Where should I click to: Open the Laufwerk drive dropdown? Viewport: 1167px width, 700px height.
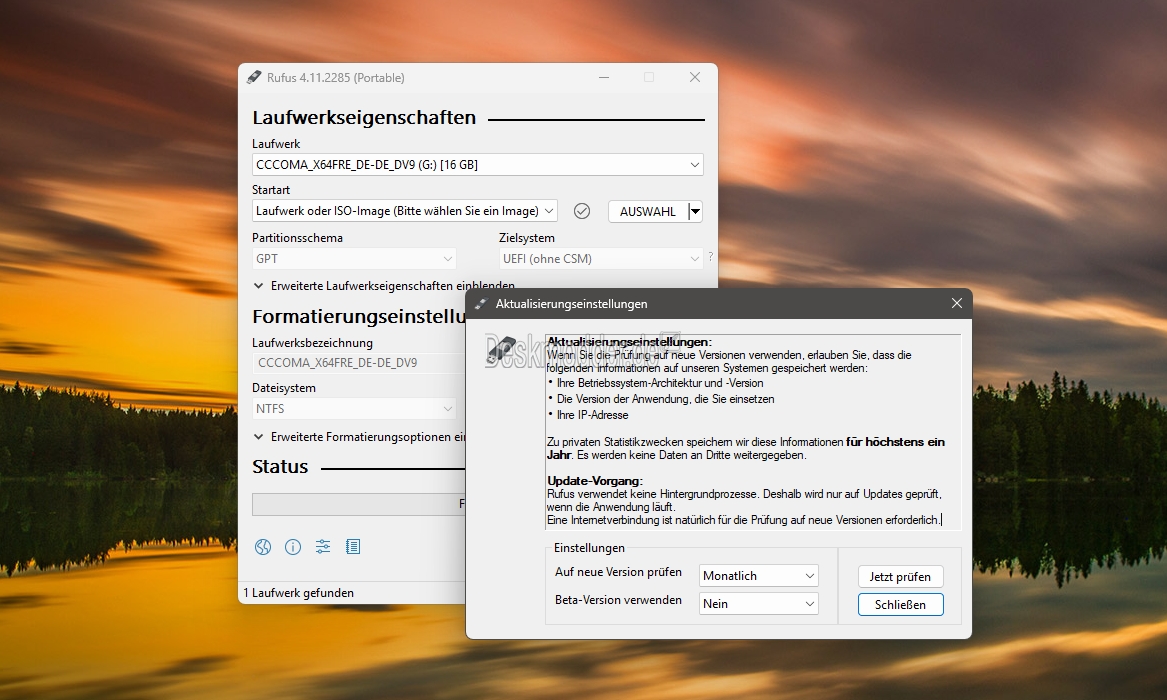[x=477, y=165]
